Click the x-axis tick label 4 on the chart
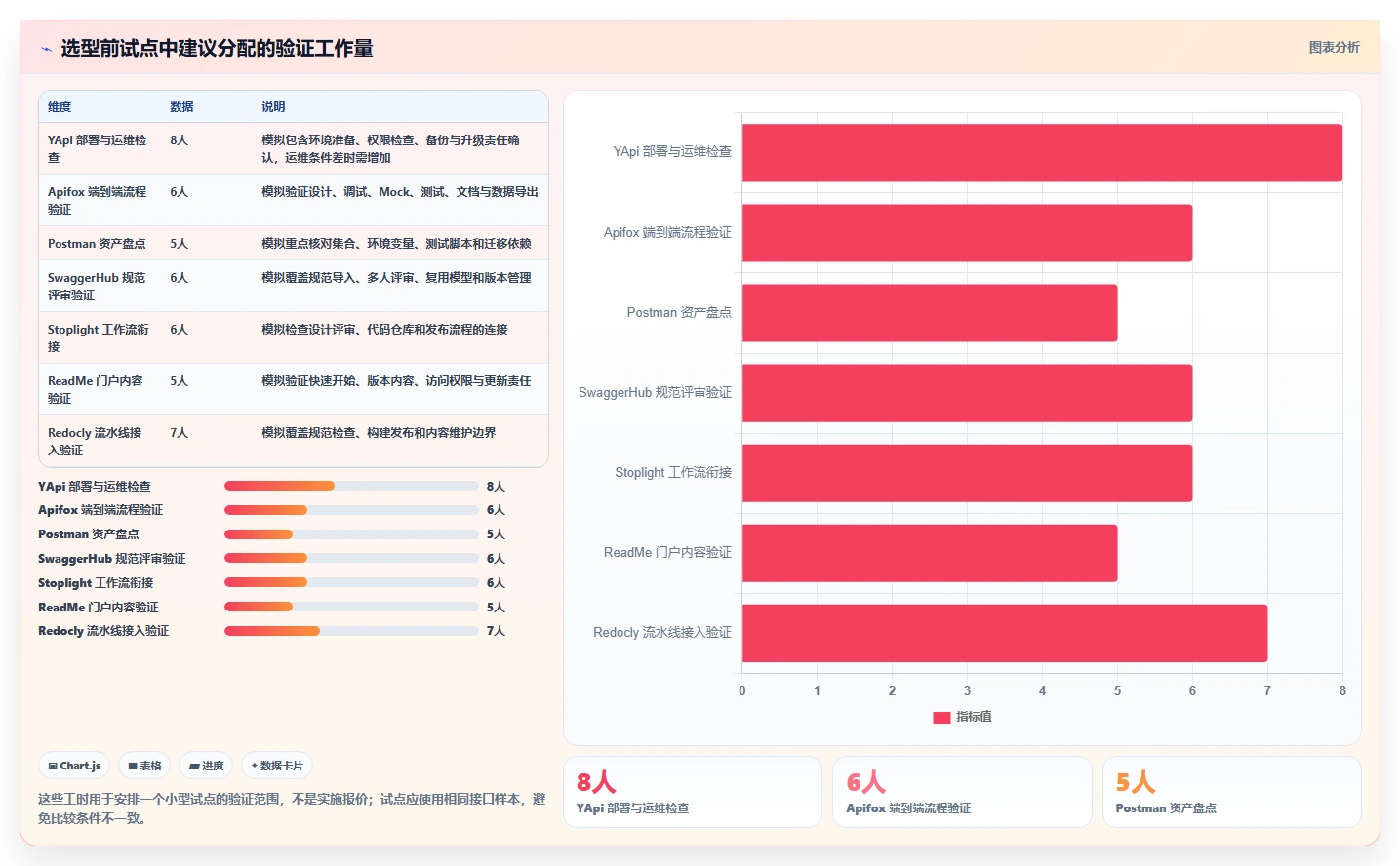1400x866 pixels. pyautogui.click(x=1042, y=690)
